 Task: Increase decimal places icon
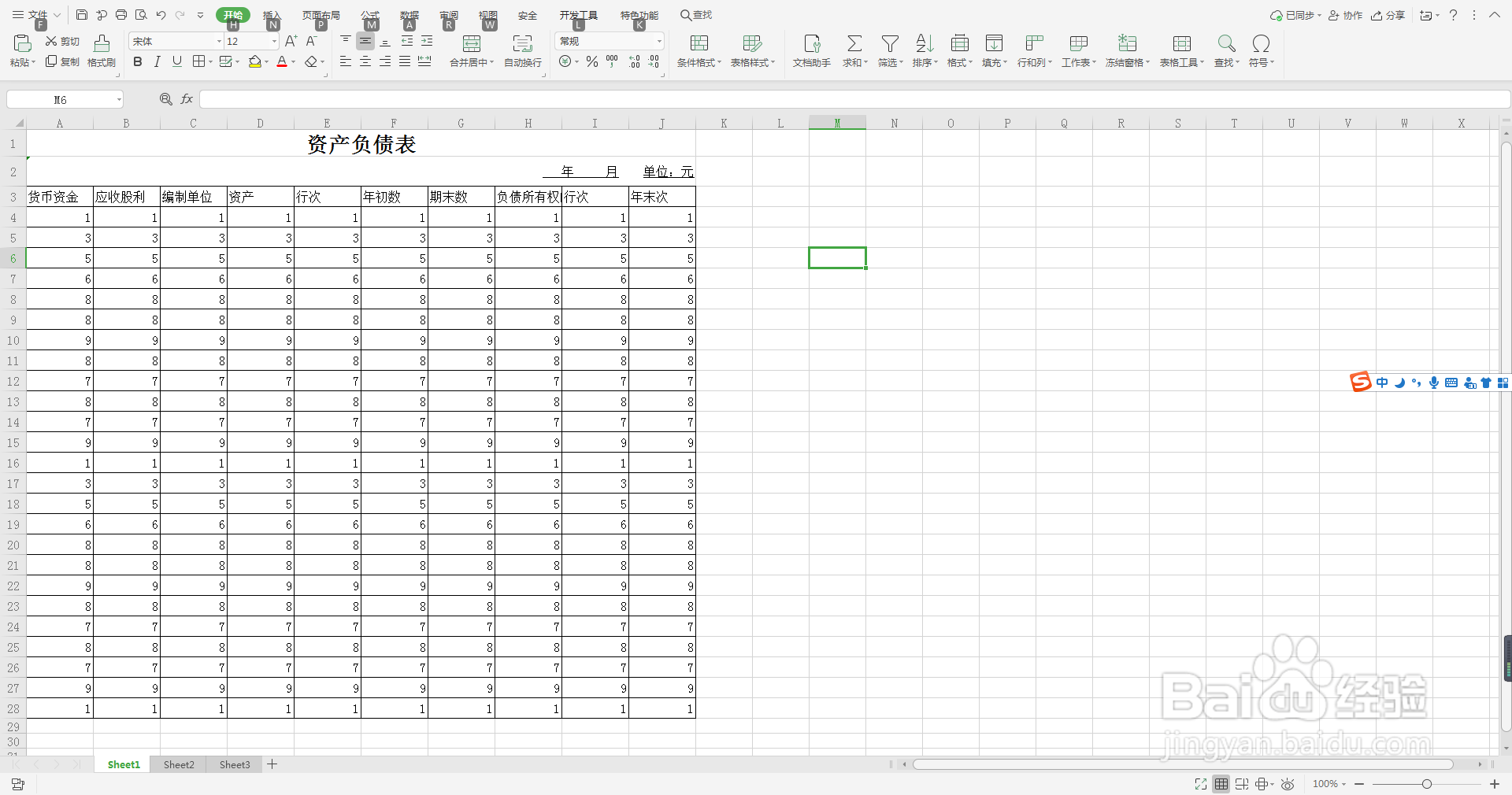click(635, 61)
